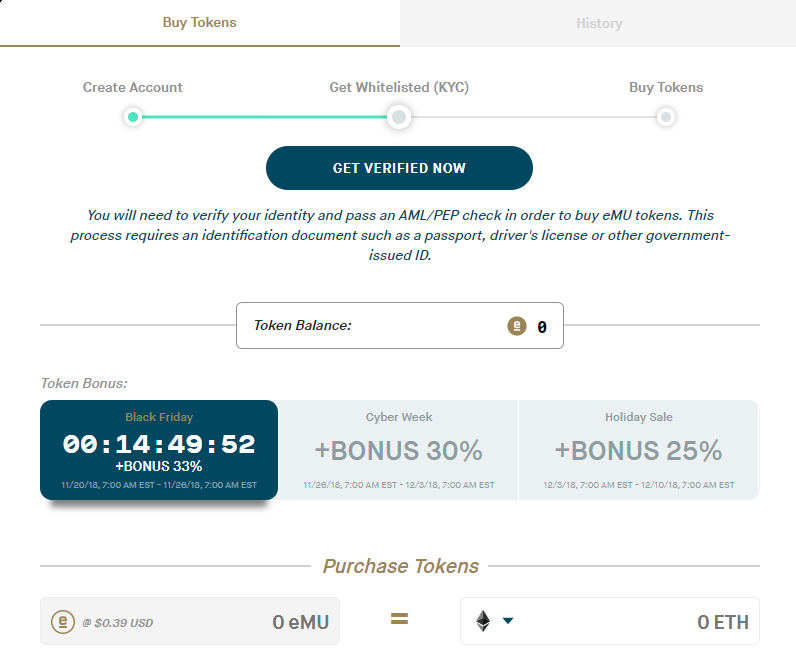Open the History tab

tap(599, 23)
